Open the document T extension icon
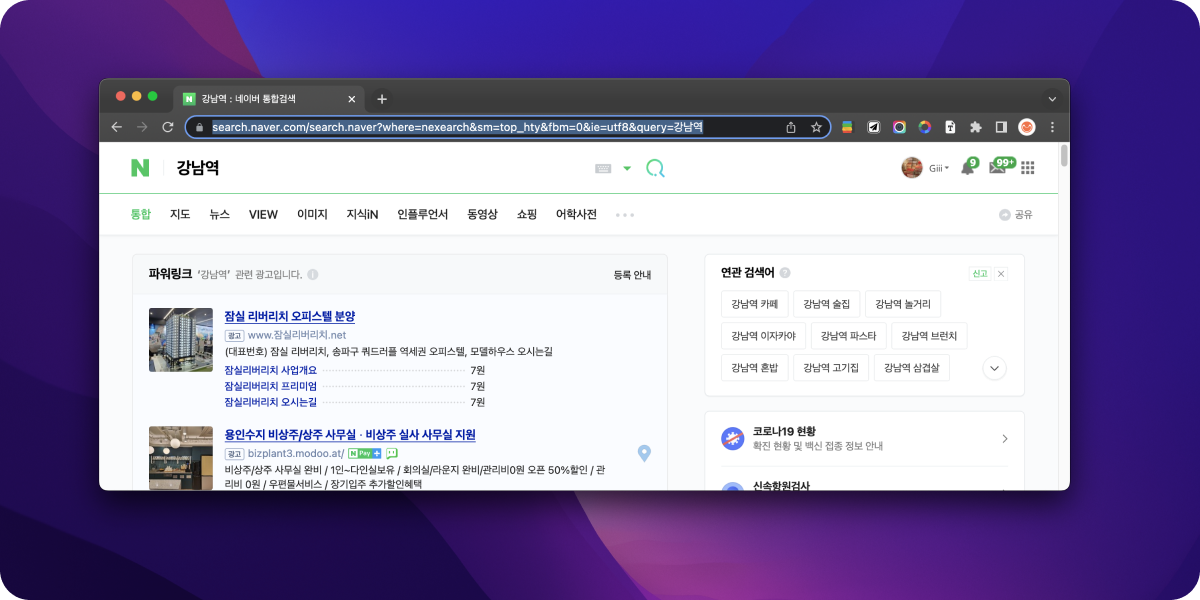 pos(950,127)
